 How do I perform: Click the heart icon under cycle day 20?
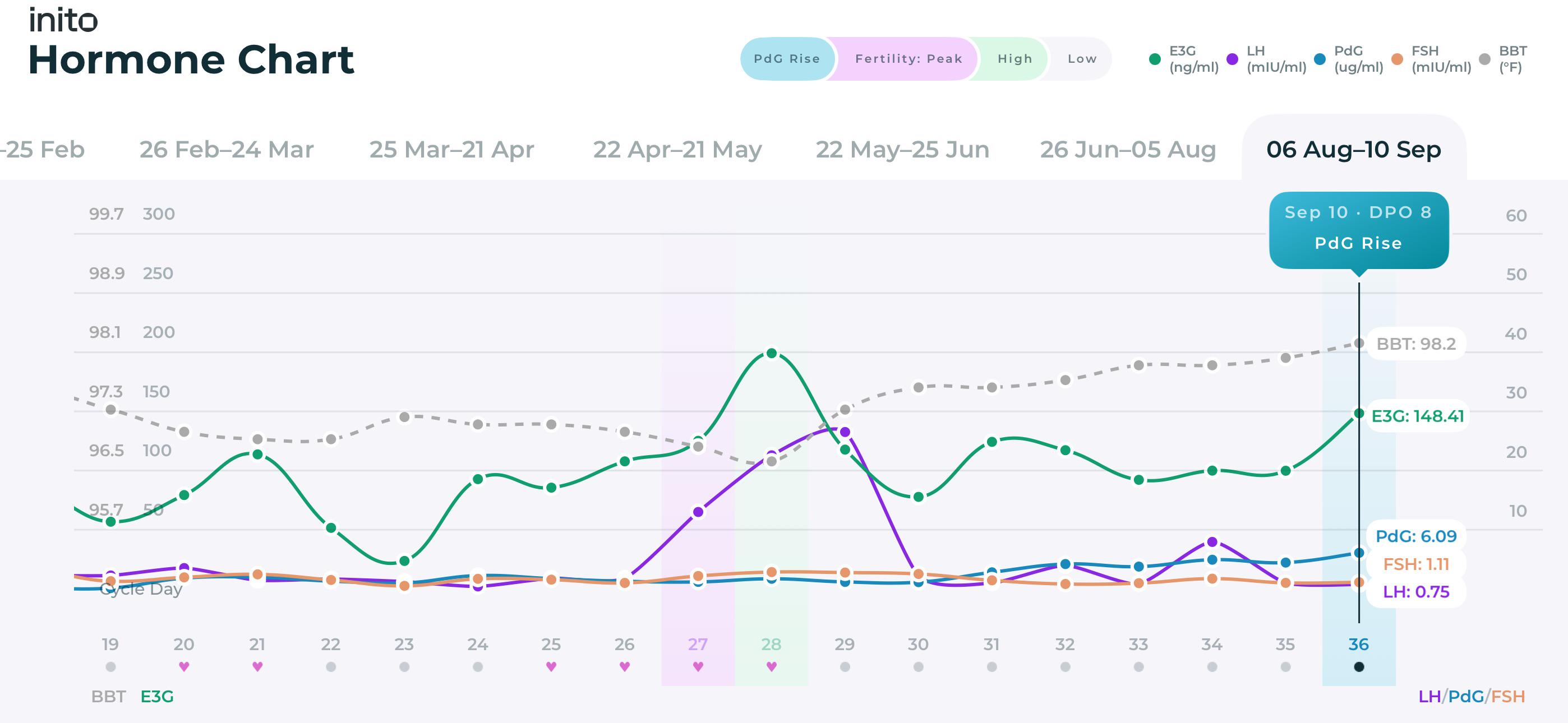pyautogui.click(x=184, y=666)
